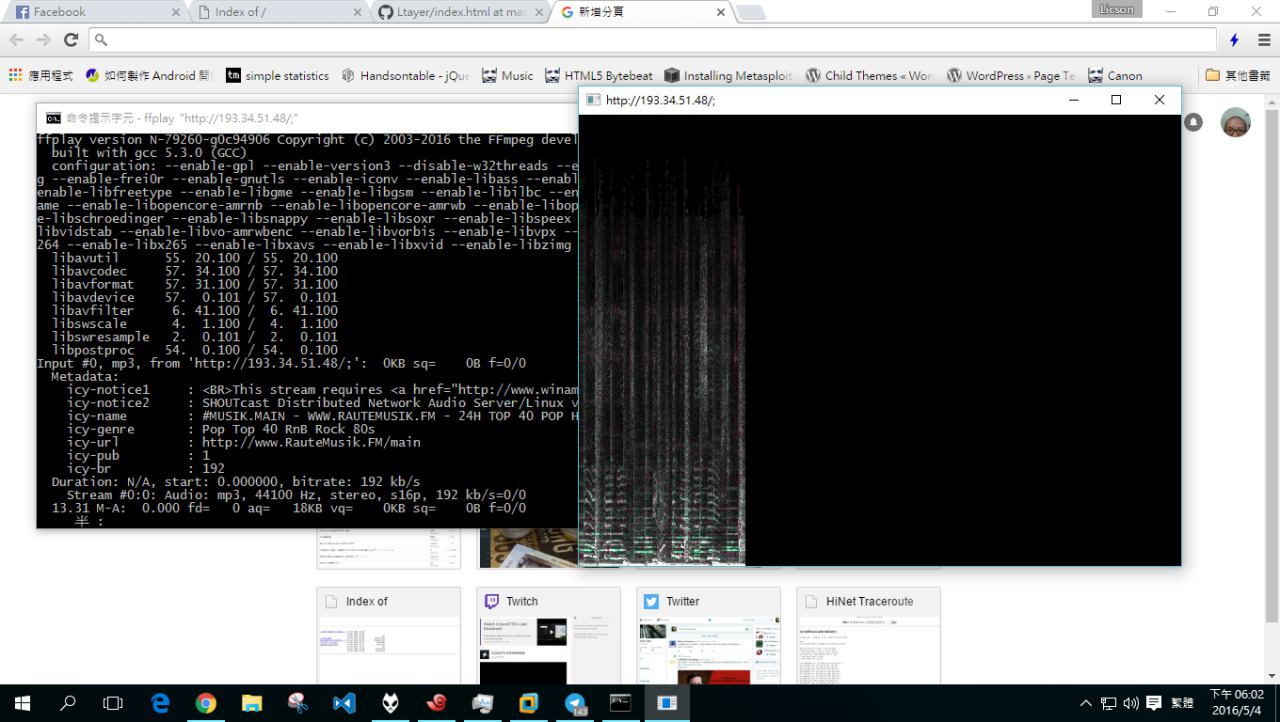
Task: Open Microsoft Edge from taskbar
Action: point(160,703)
